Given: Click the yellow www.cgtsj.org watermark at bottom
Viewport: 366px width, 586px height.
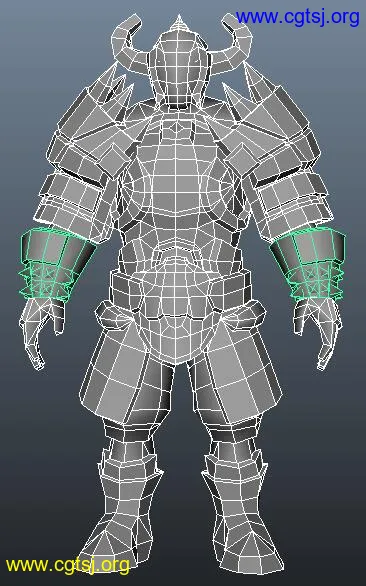Looking at the screenshot, I should 68,565.
